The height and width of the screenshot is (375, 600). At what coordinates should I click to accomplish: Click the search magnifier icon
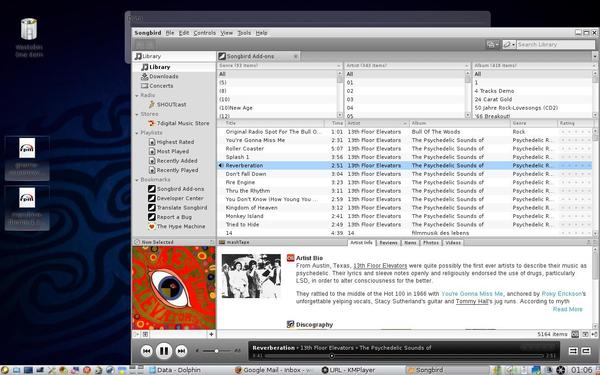point(507,44)
